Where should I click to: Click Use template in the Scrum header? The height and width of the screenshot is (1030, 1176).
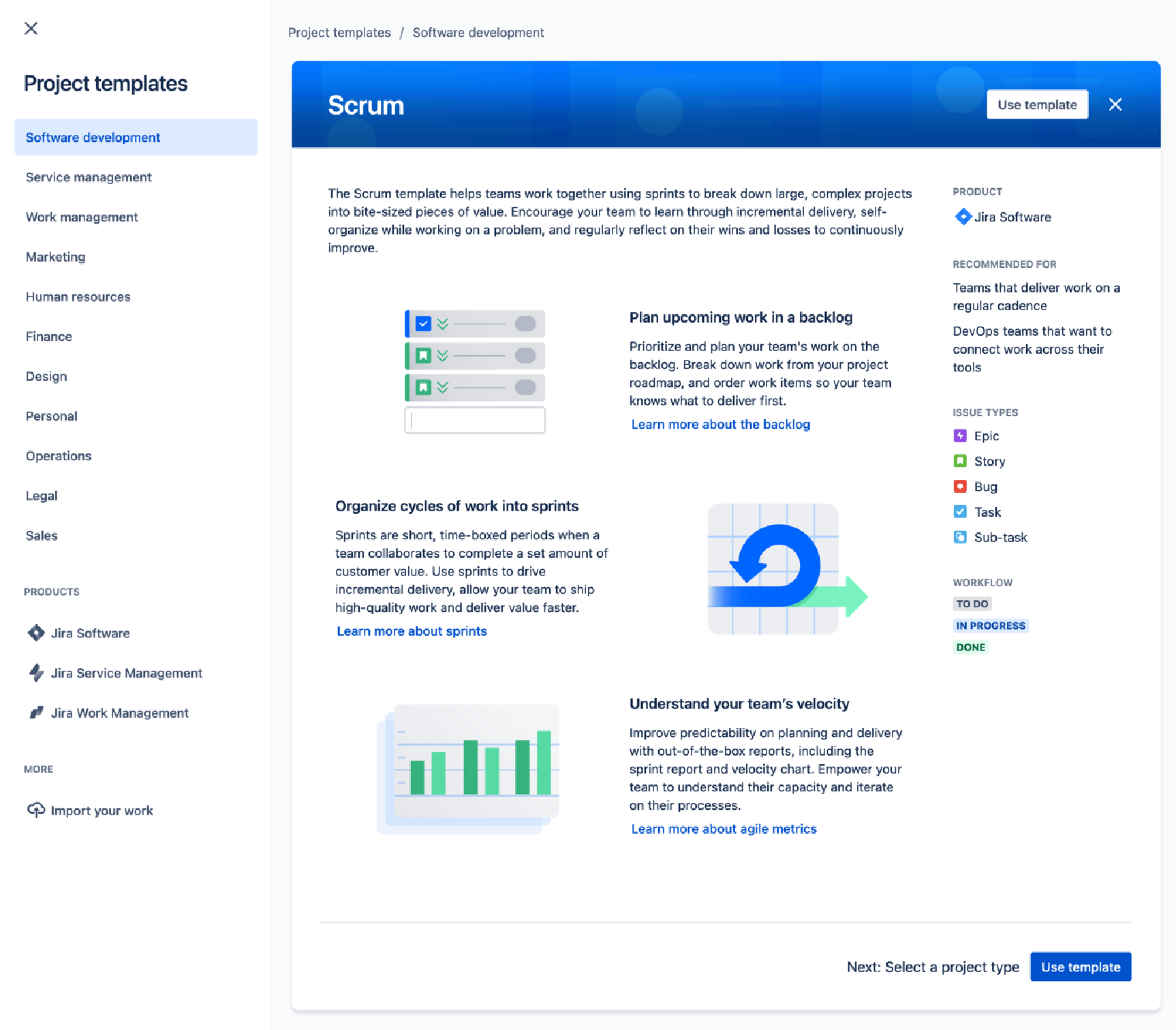[1037, 104]
